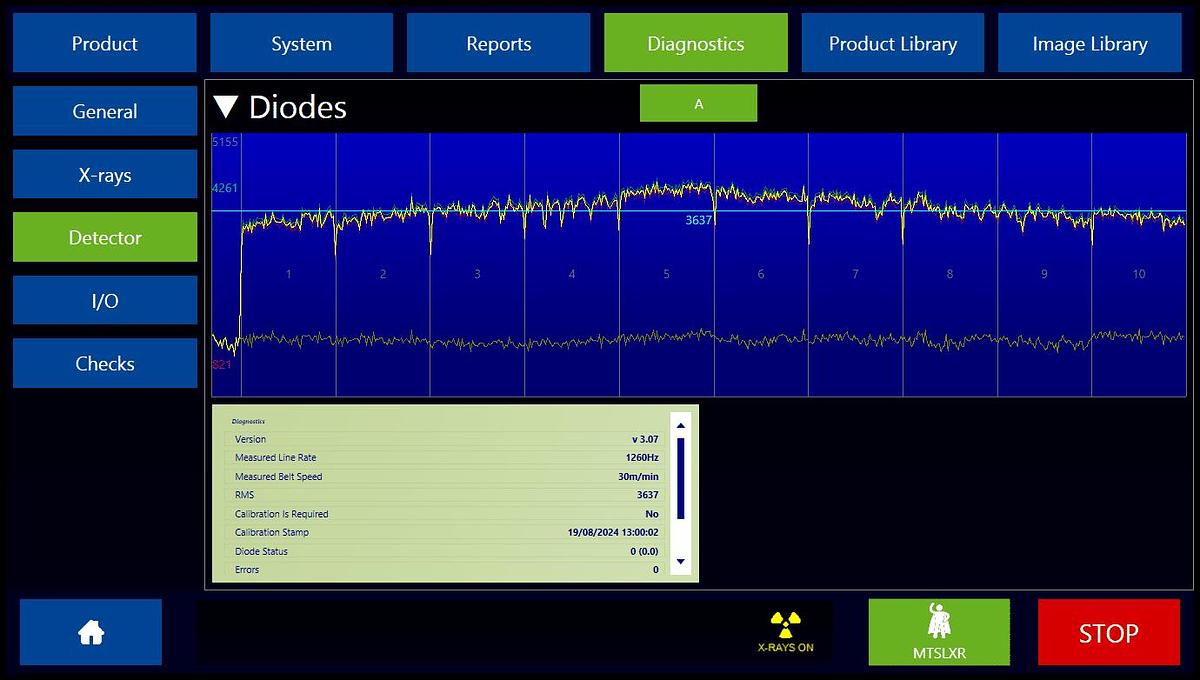The height and width of the screenshot is (680, 1200).
Task: Open the X-rays diagnostics page
Action: point(105,175)
